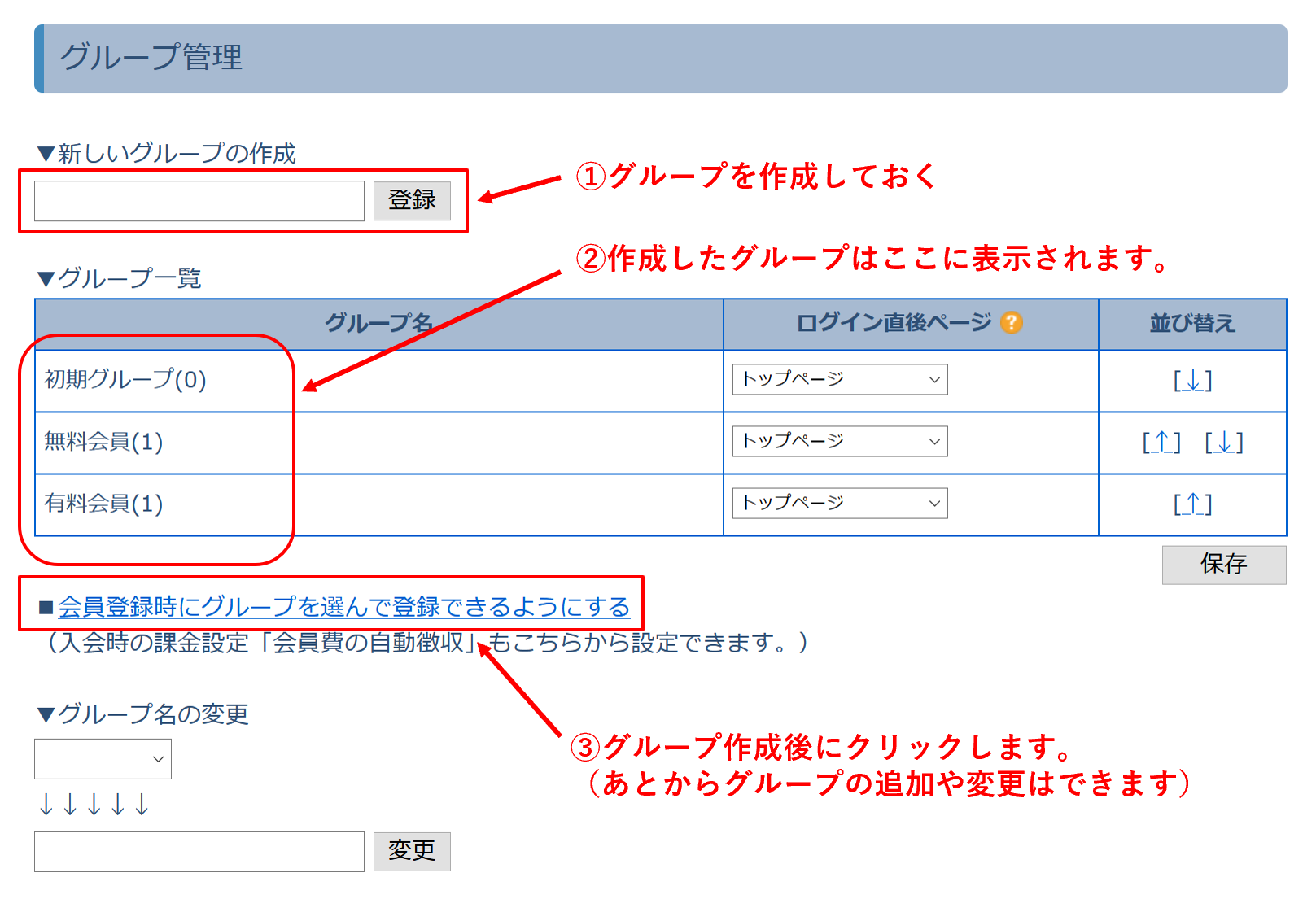Focus the rename group text field
The image size is (1316, 899).
click(x=199, y=852)
